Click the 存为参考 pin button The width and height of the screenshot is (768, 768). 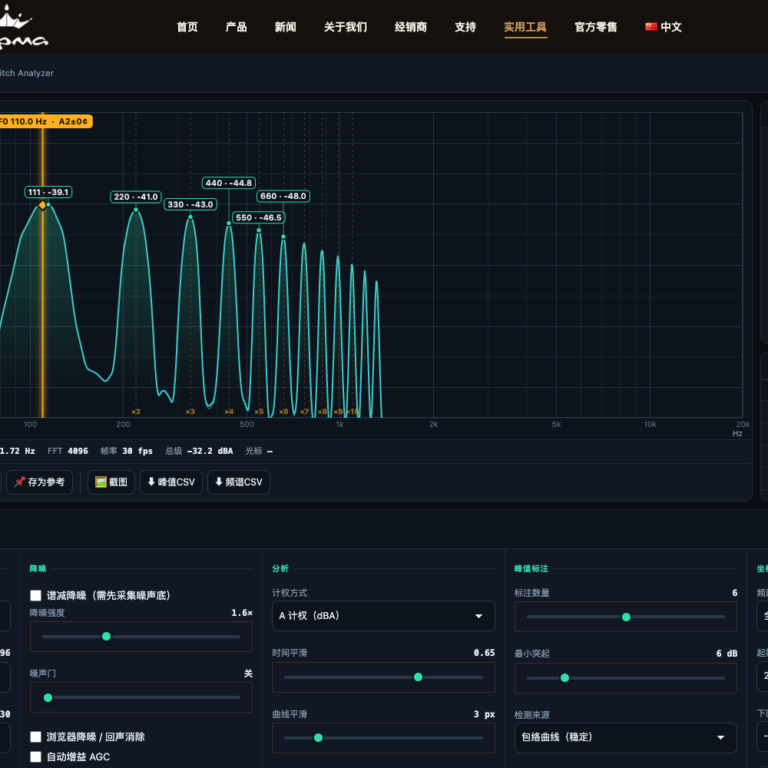click(x=39, y=482)
